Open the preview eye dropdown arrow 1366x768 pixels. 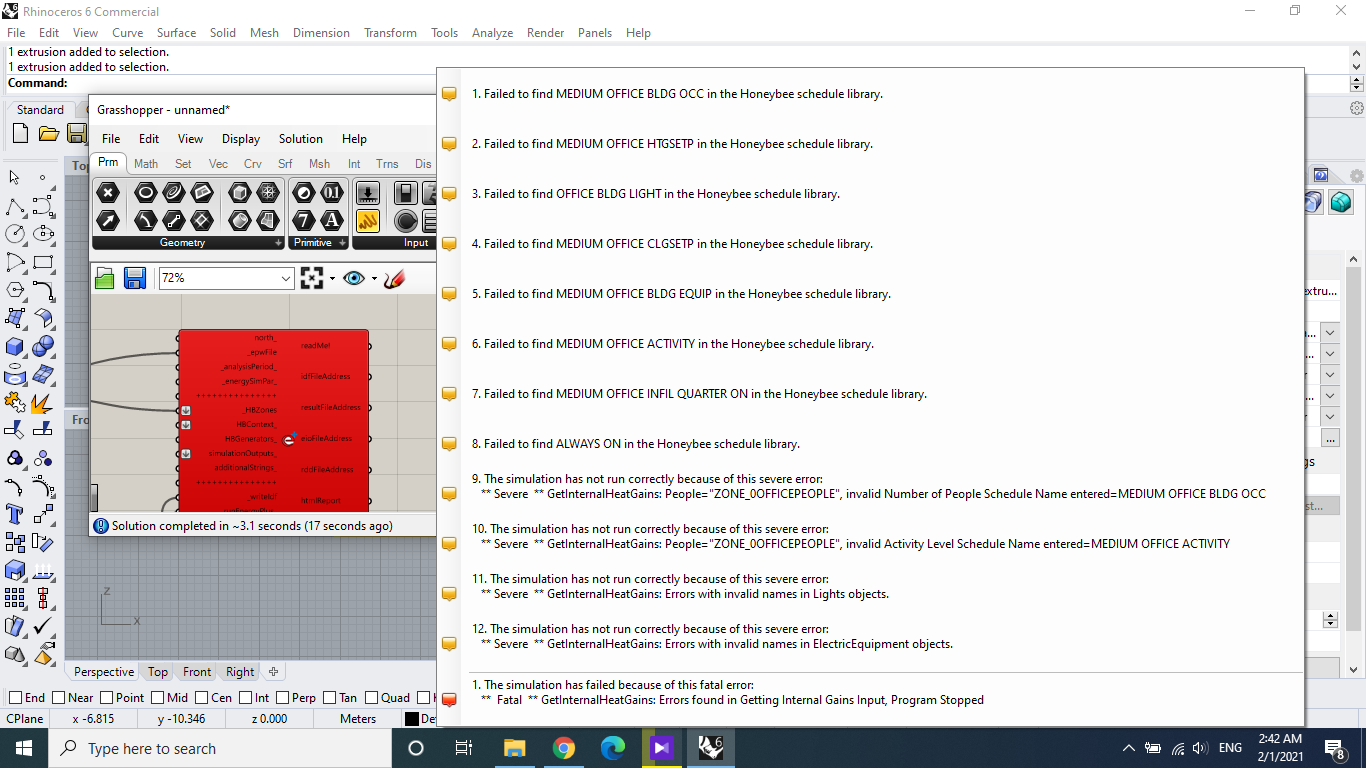pos(374,279)
